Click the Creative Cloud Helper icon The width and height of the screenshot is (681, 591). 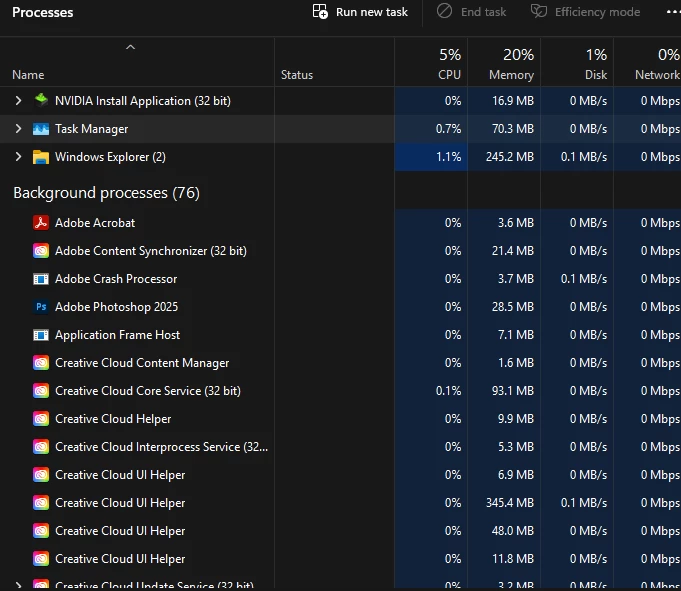point(41,419)
